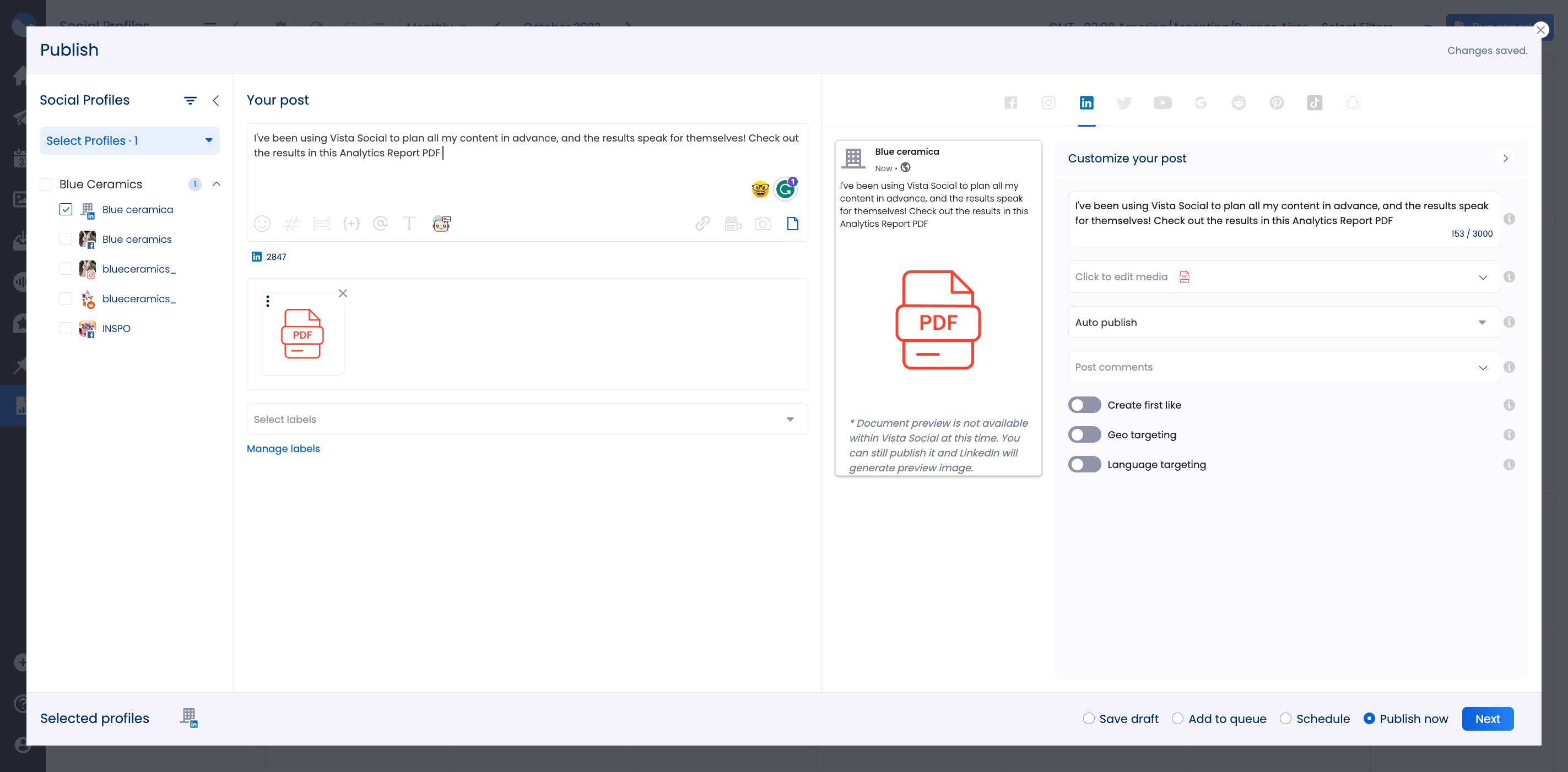Open the Select Profiles dropdown
This screenshot has height=772, width=1568.
[129, 140]
